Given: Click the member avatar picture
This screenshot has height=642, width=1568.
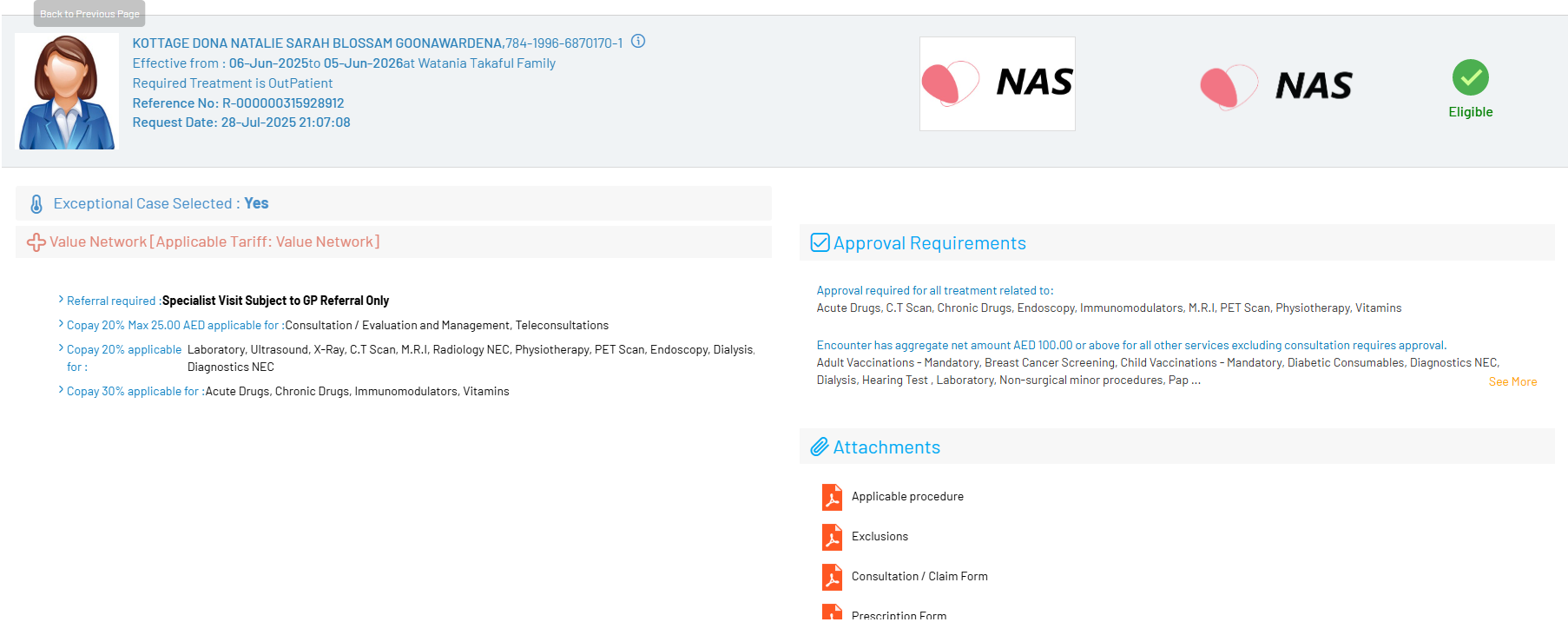Looking at the screenshot, I should [x=67, y=92].
